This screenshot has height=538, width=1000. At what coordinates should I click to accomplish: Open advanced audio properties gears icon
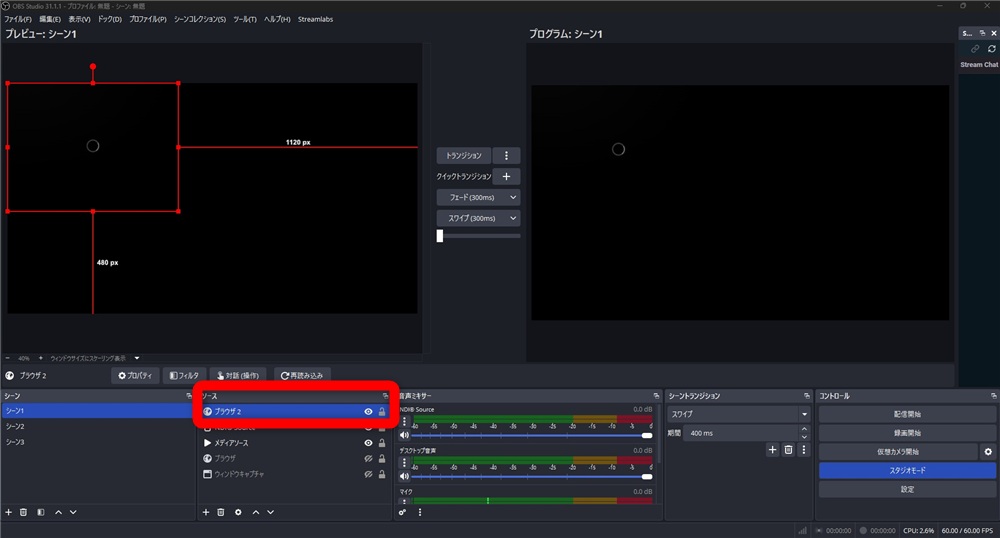[x=402, y=512]
